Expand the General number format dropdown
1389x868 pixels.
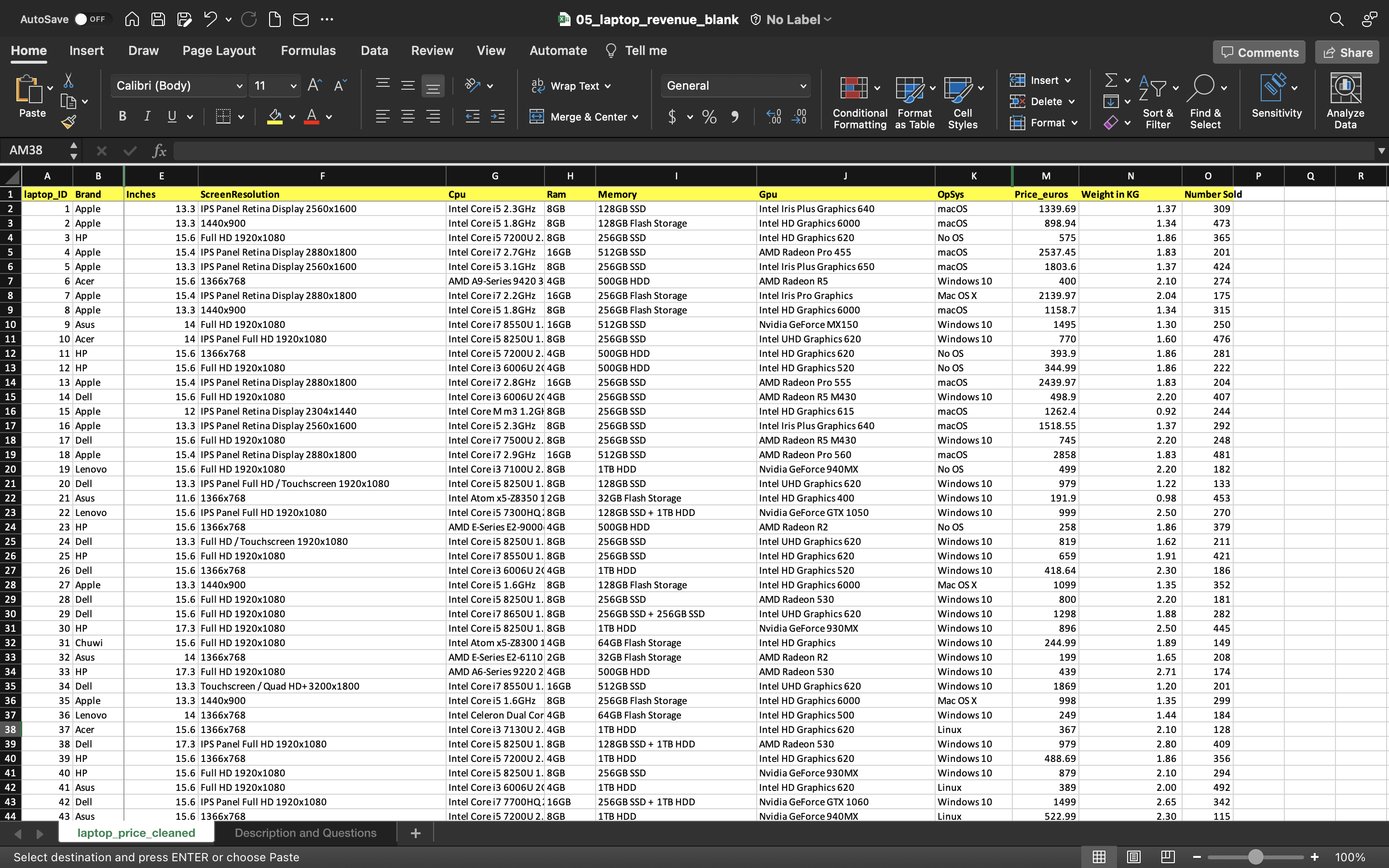(803, 86)
